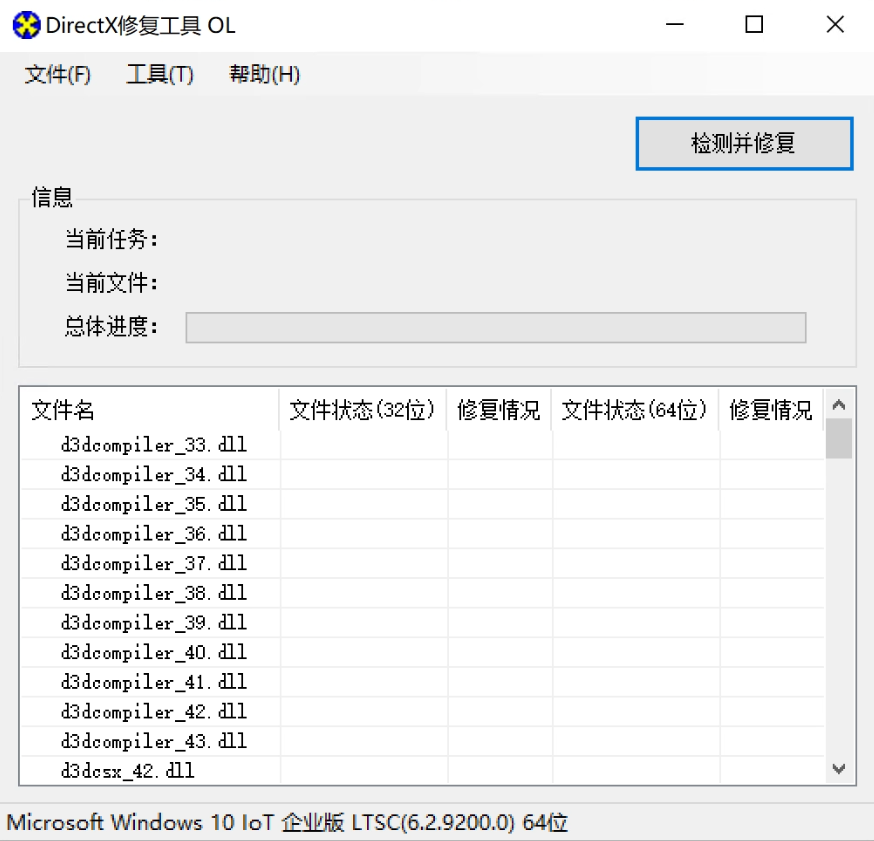The height and width of the screenshot is (841, 874).
Task: Click the DirectX repair tool title bar icon
Action: click(26, 25)
